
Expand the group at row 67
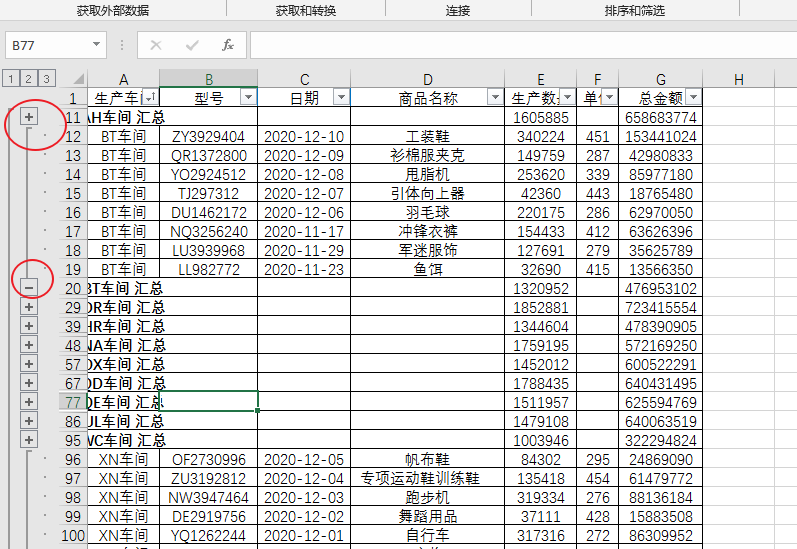(x=29, y=383)
